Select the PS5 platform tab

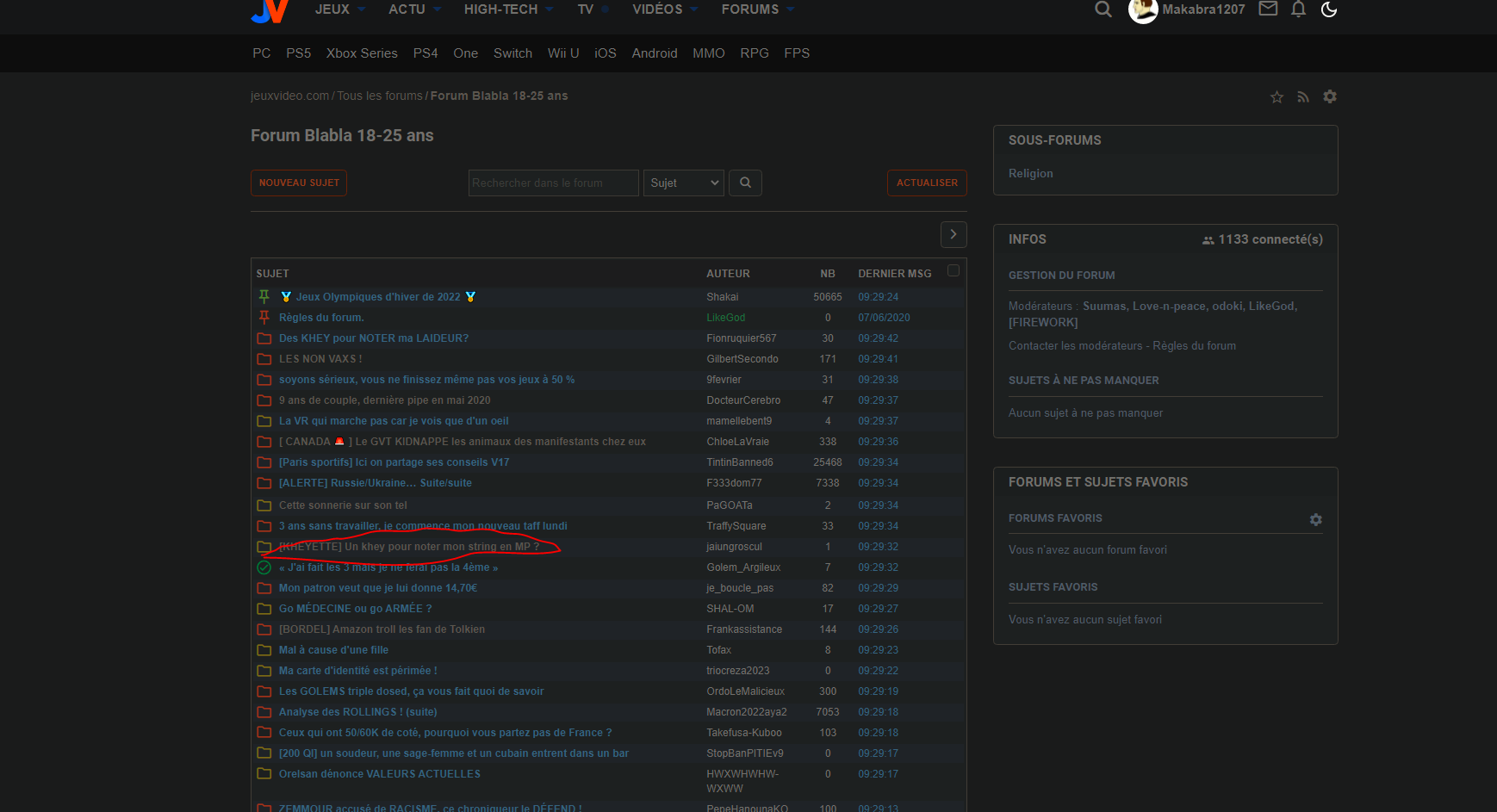click(x=298, y=53)
